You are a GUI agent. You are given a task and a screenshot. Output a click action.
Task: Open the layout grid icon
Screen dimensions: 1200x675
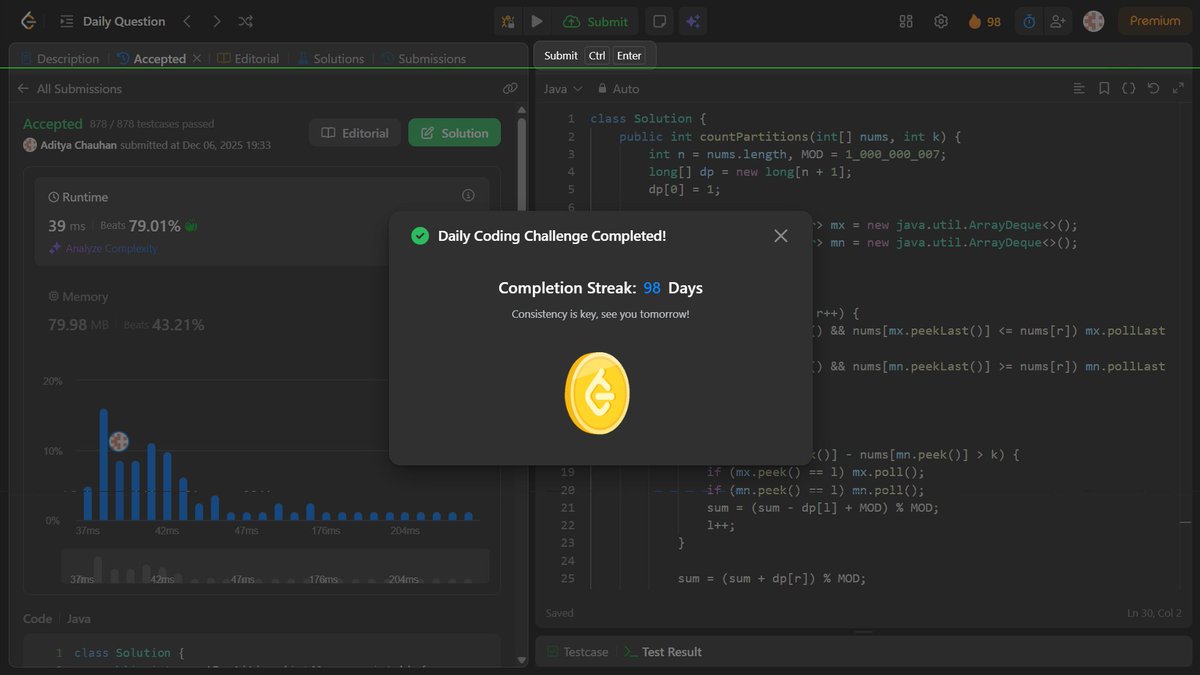907,21
